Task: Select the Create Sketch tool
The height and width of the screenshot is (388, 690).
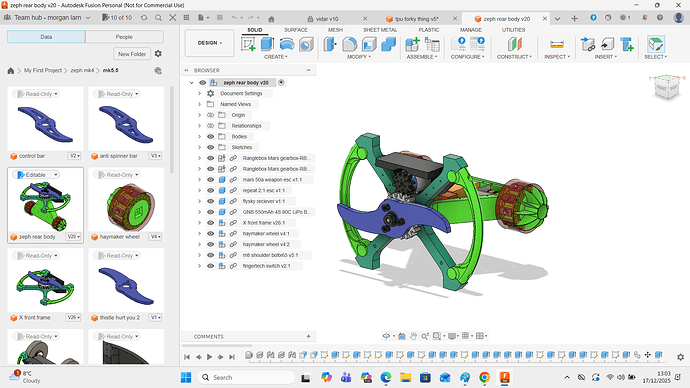Action: point(249,44)
